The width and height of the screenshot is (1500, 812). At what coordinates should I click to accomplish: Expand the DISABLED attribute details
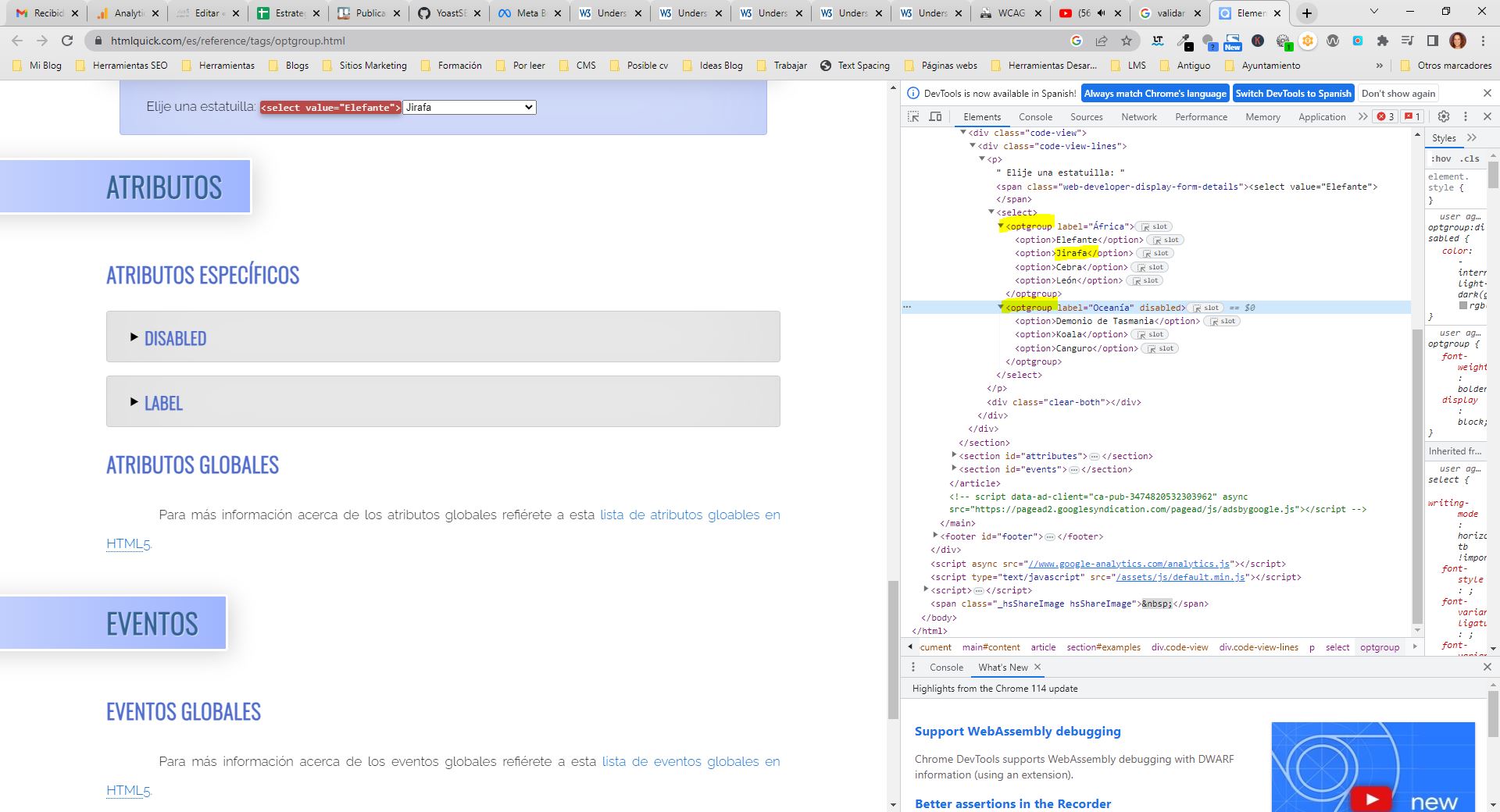click(443, 337)
